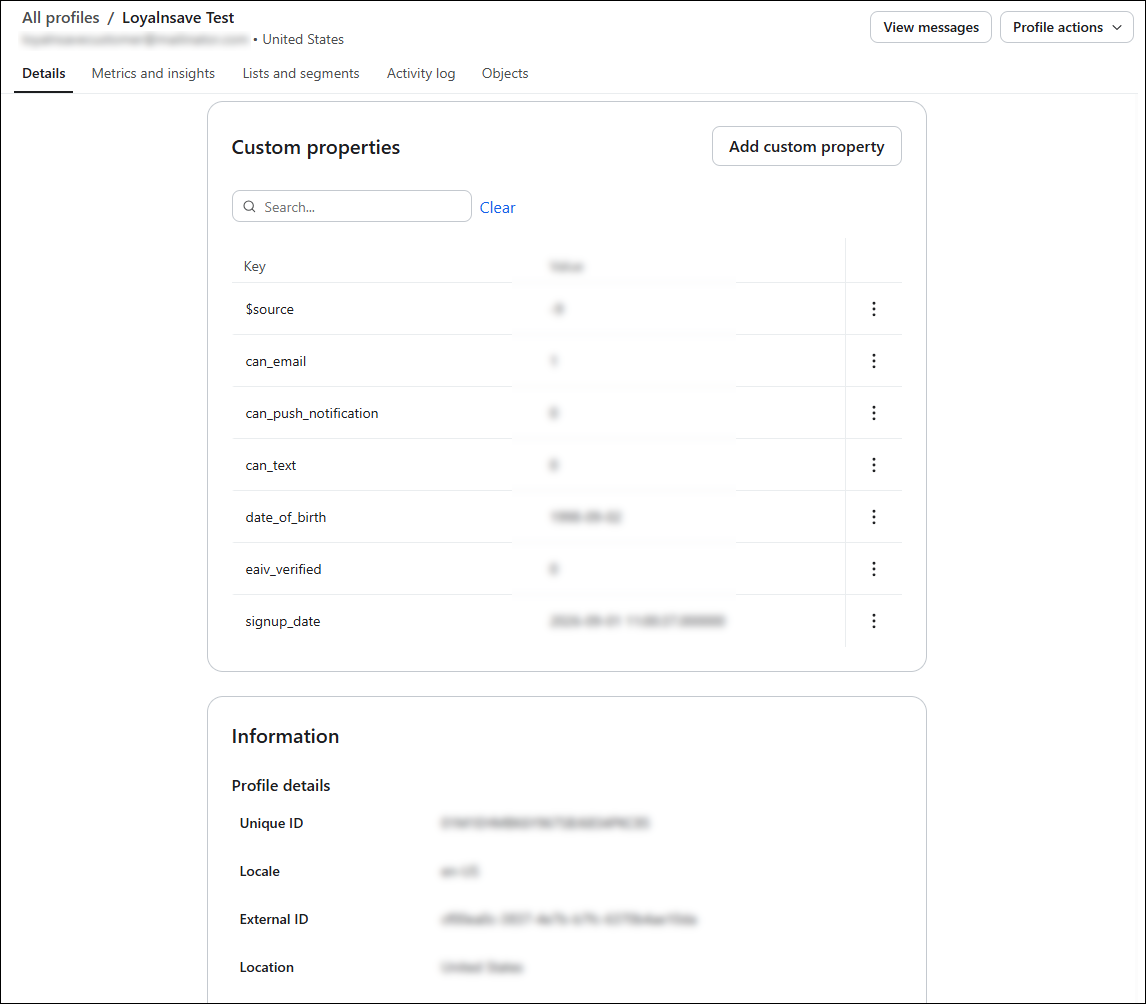1146x1004 pixels.
Task: Open options menu for date_of_birth row
Action: pyautogui.click(x=873, y=517)
